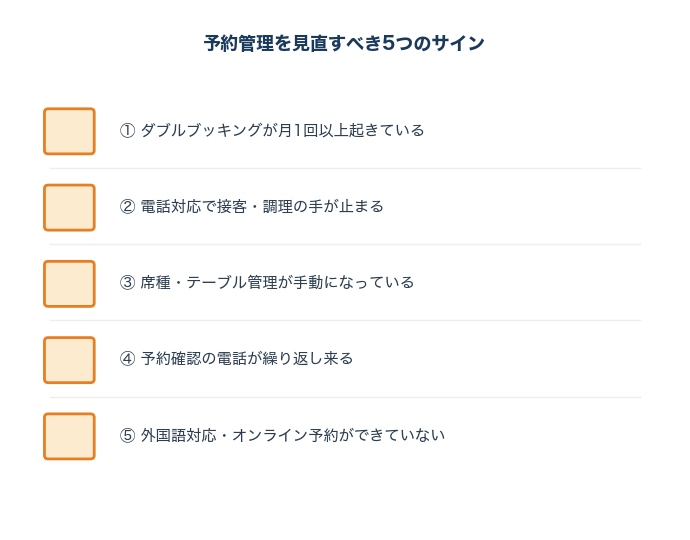Click the circled number ① marker
Viewport: 690px width, 540px height.
[x=127, y=131]
